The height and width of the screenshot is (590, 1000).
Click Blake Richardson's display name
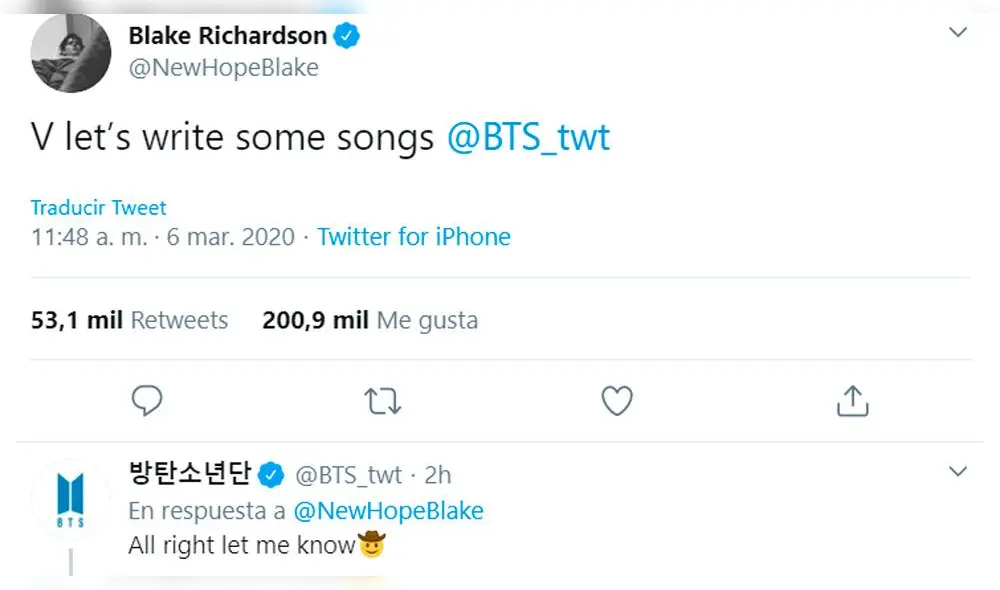[227, 34]
